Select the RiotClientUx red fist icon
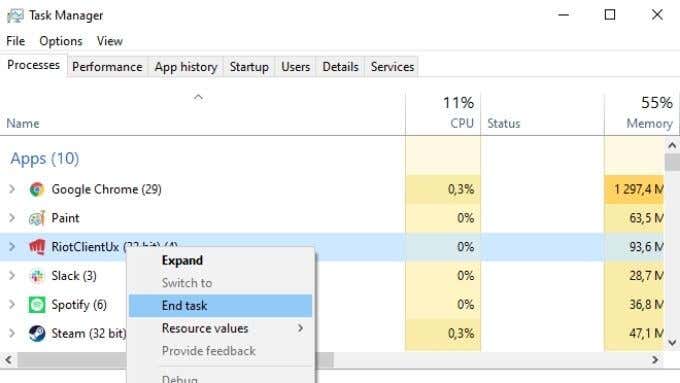 pos(37,247)
